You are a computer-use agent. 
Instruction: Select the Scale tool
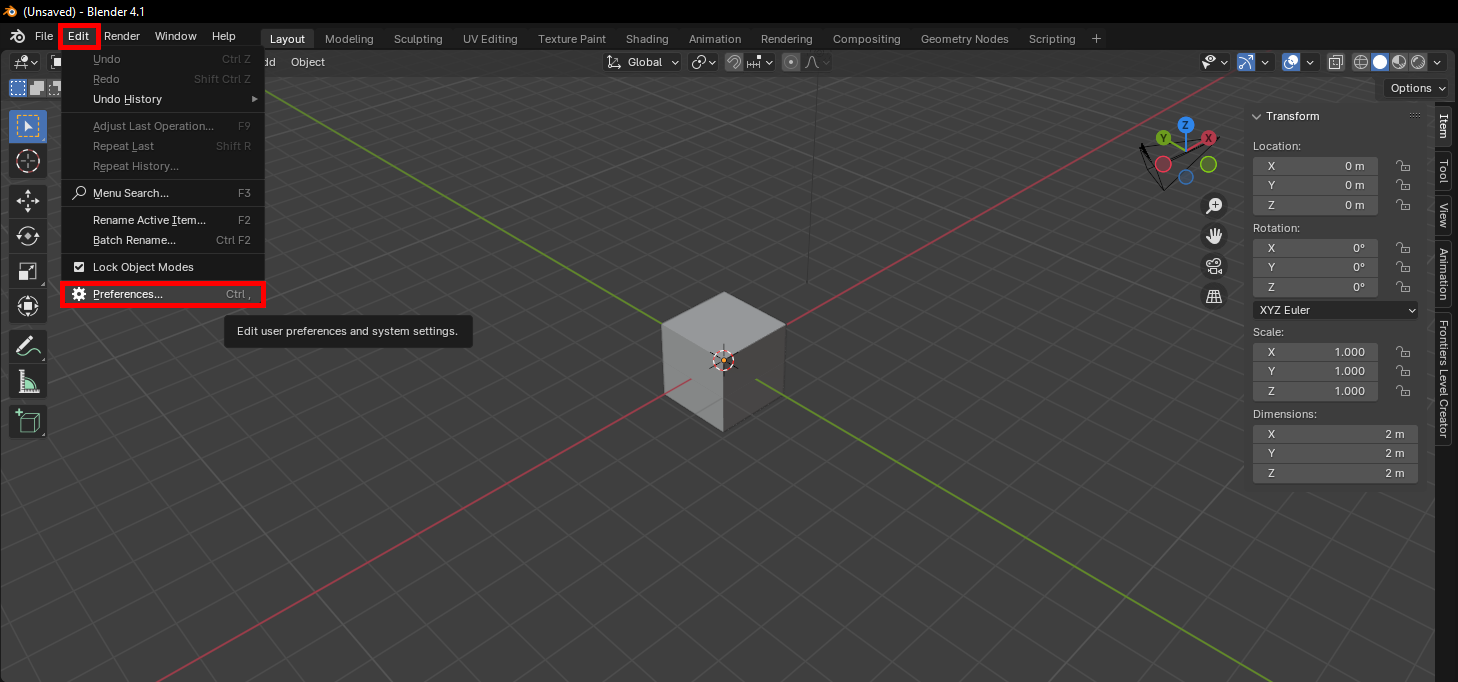tap(28, 271)
